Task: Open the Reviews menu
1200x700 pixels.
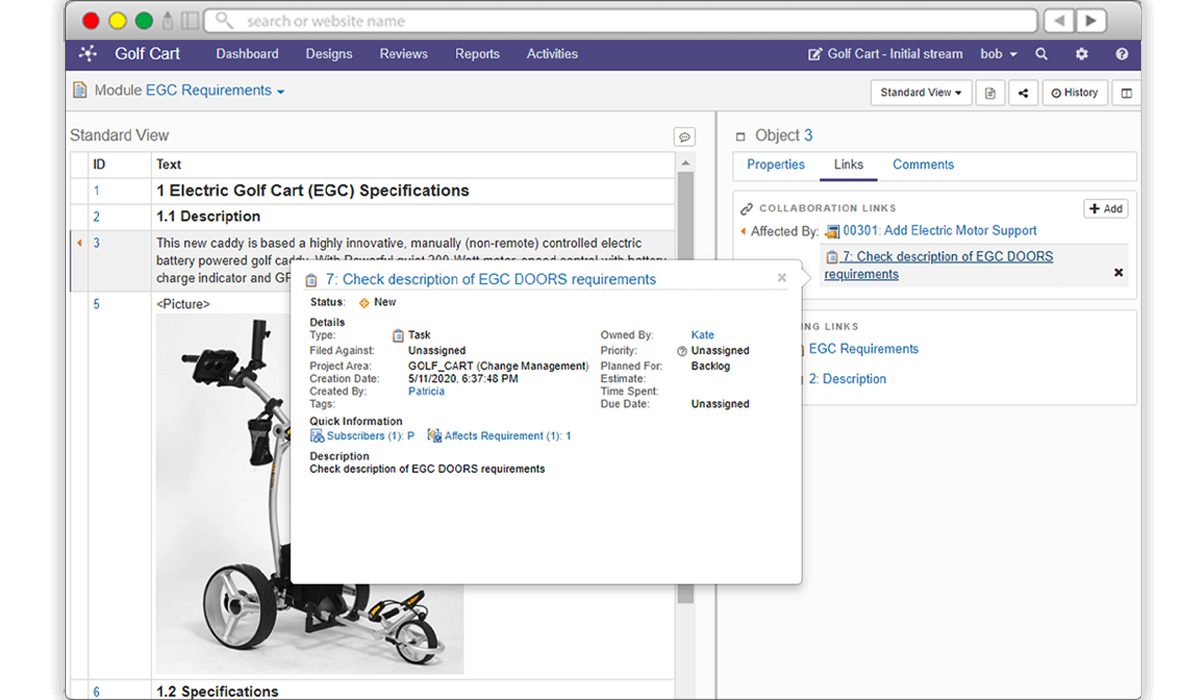Action: [x=403, y=54]
